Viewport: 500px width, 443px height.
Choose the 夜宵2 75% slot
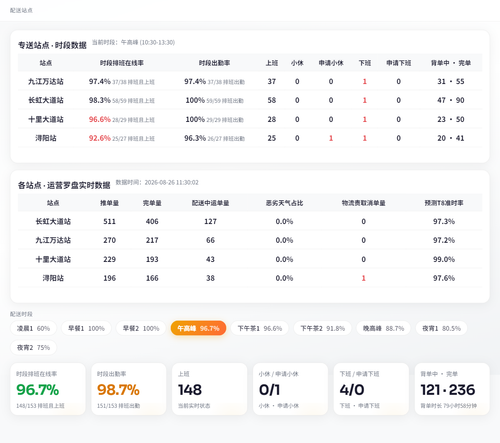point(33,348)
